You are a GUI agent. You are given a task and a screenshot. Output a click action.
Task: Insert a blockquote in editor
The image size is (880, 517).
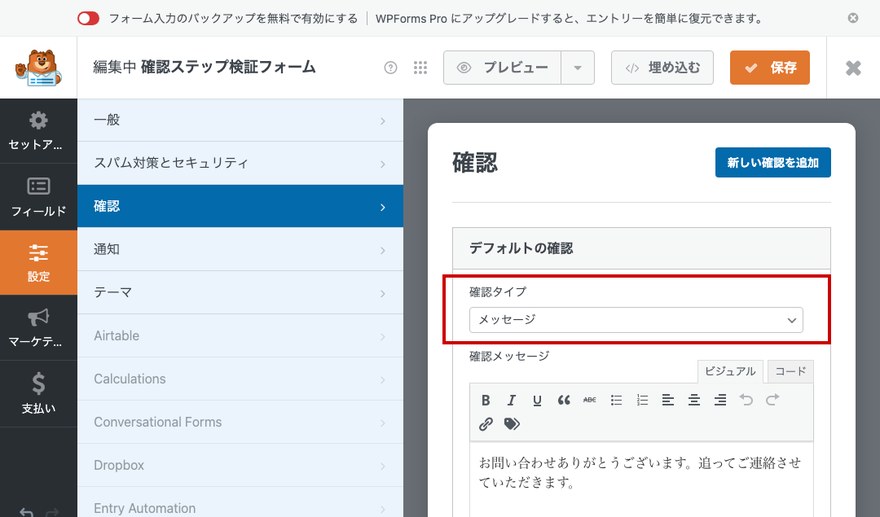[563, 400]
